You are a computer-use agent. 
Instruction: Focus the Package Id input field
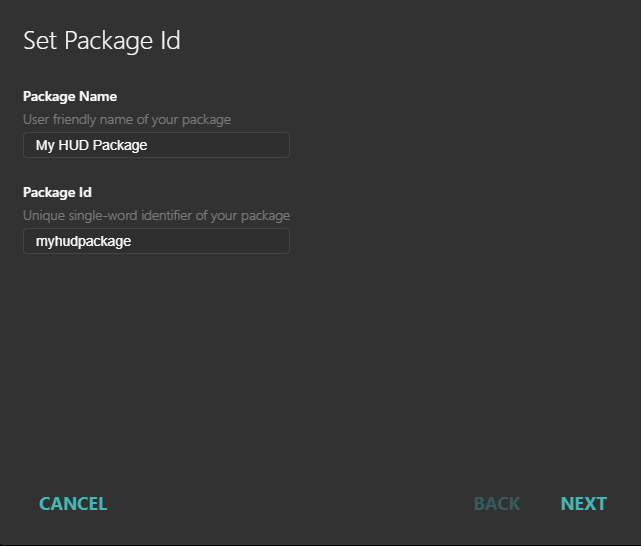tap(156, 241)
